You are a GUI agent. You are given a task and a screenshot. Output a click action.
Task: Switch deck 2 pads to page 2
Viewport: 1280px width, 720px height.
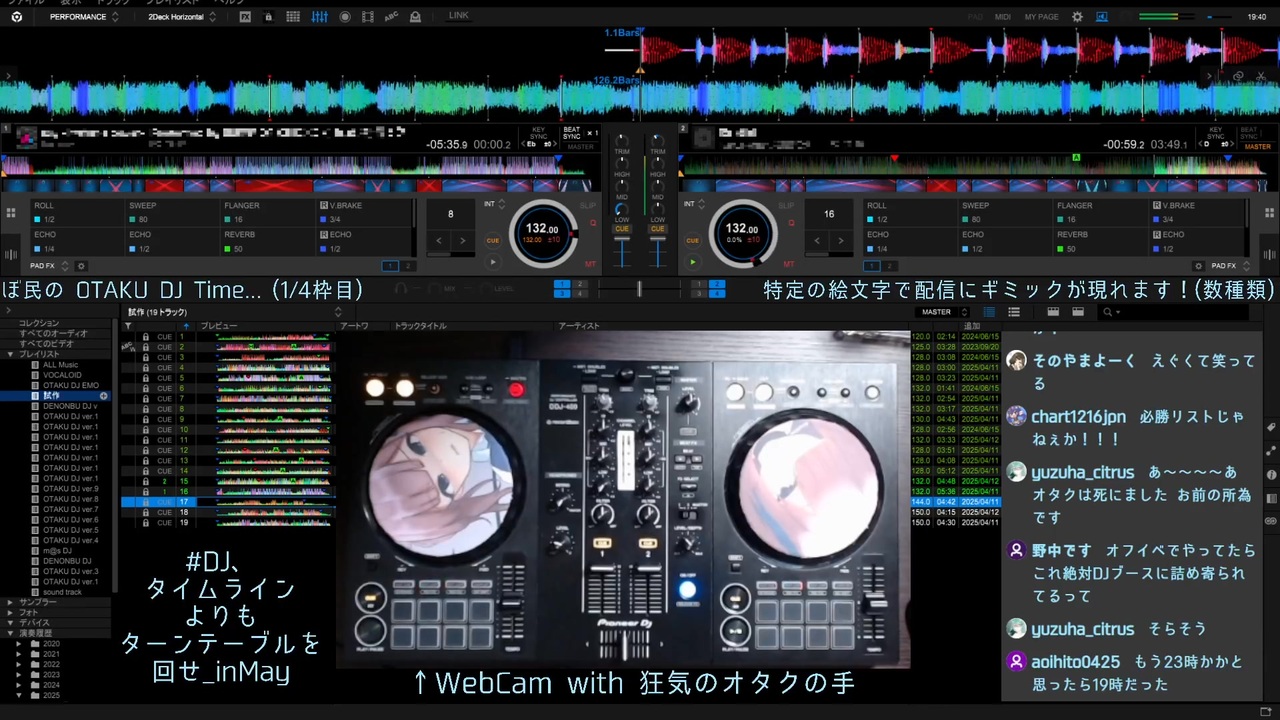[x=889, y=266]
